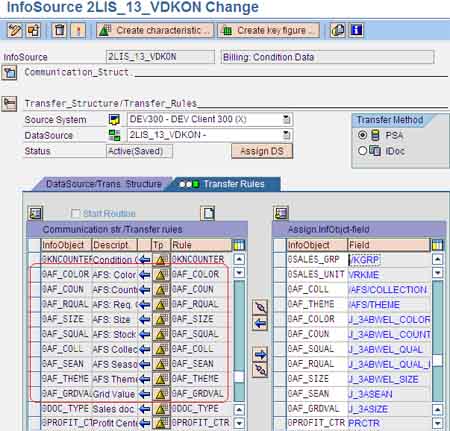Click the Create characteristic button
Viewport: 450px width, 431px height.
coord(155,31)
